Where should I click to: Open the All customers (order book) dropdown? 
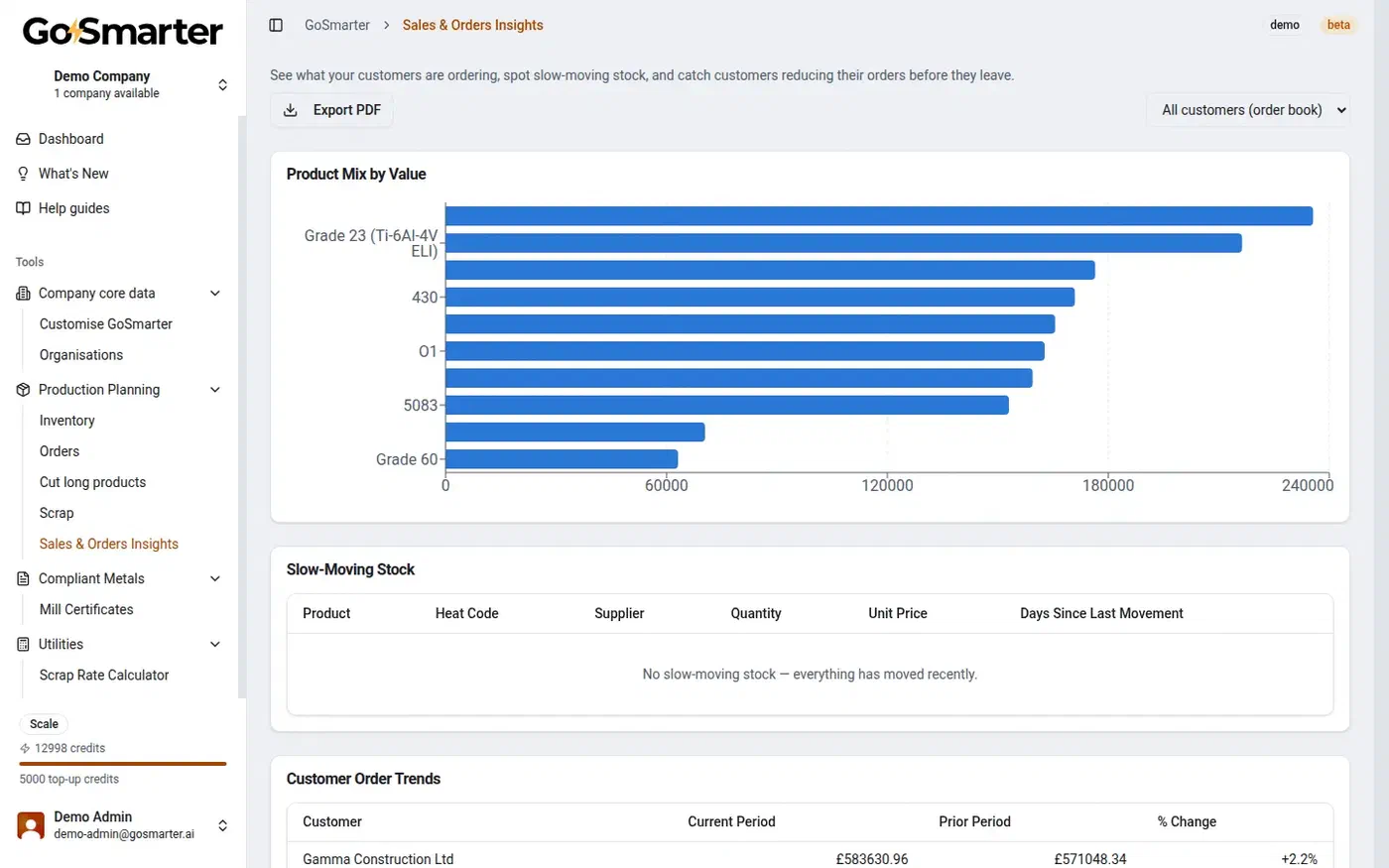tap(1248, 110)
